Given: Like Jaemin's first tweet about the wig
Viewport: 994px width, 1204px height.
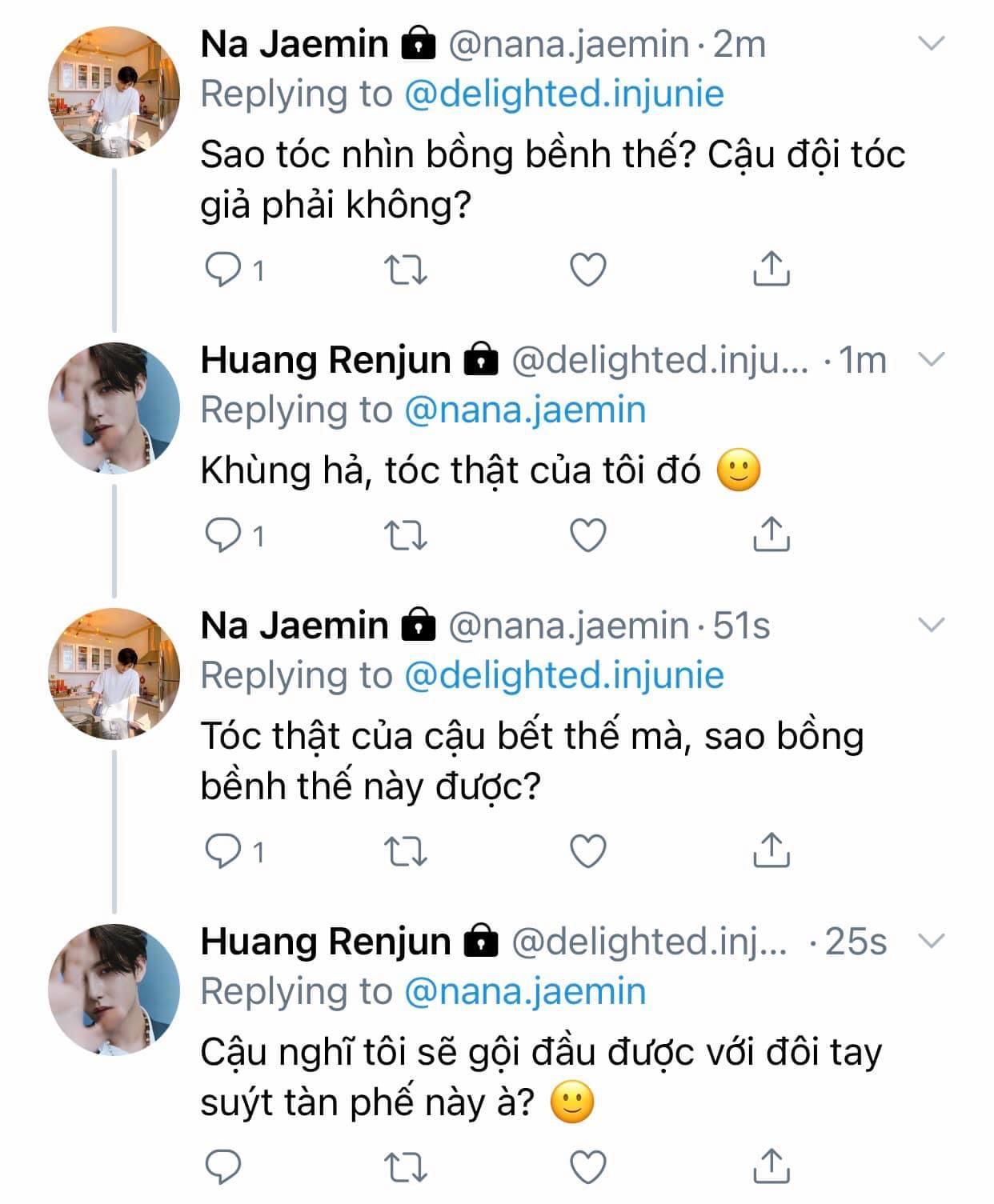Looking at the screenshot, I should [588, 270].
